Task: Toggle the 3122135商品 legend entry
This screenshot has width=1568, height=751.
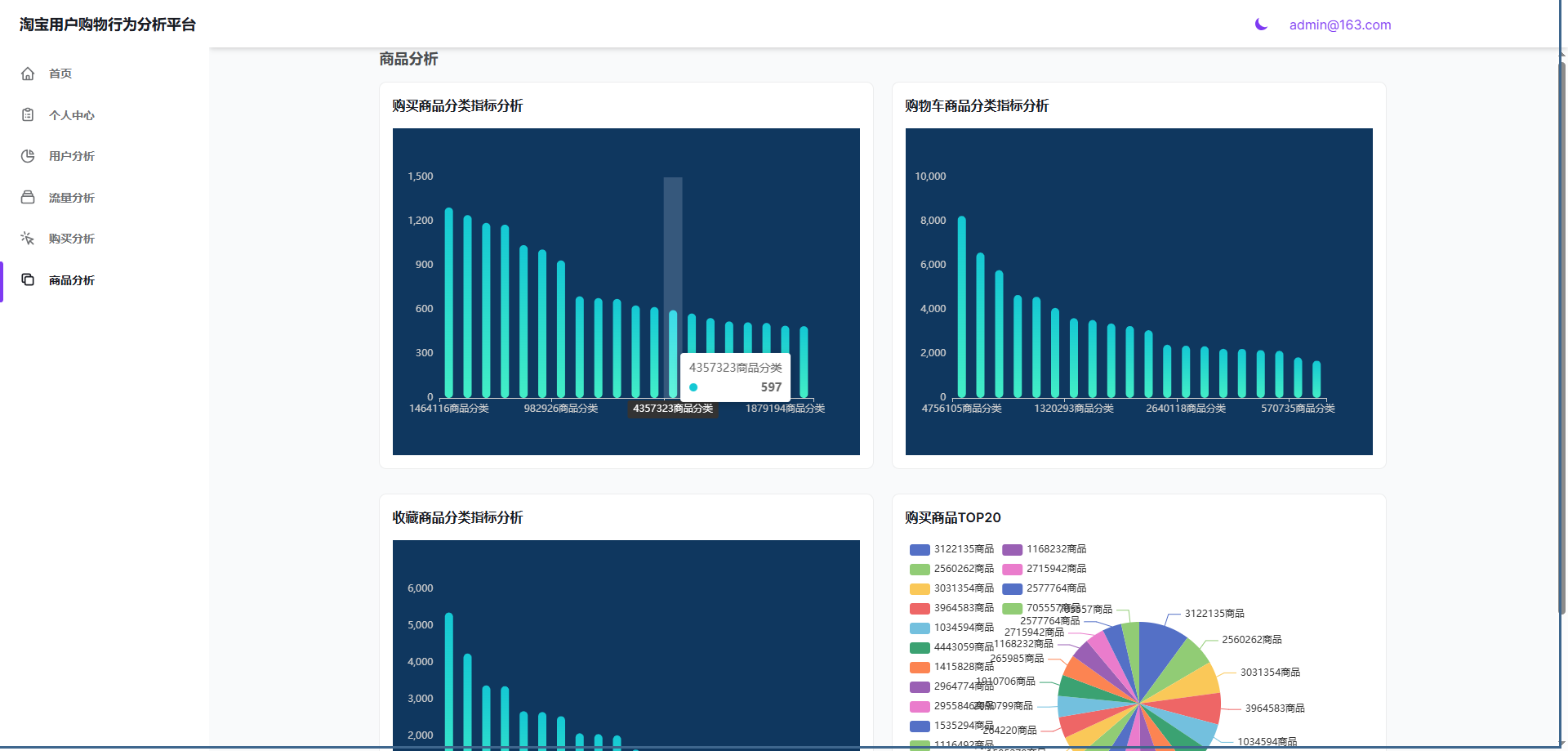Action: coord(952,549)
